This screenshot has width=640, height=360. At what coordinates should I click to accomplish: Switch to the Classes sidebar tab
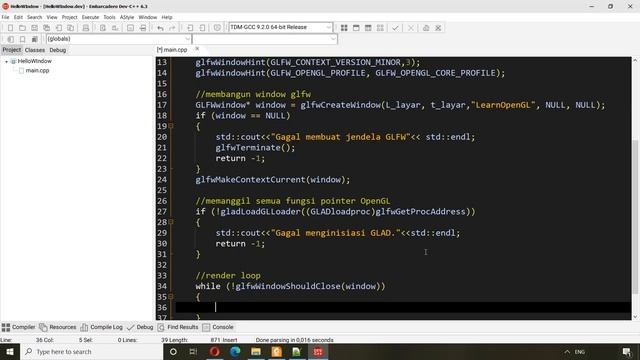[35, 50]
